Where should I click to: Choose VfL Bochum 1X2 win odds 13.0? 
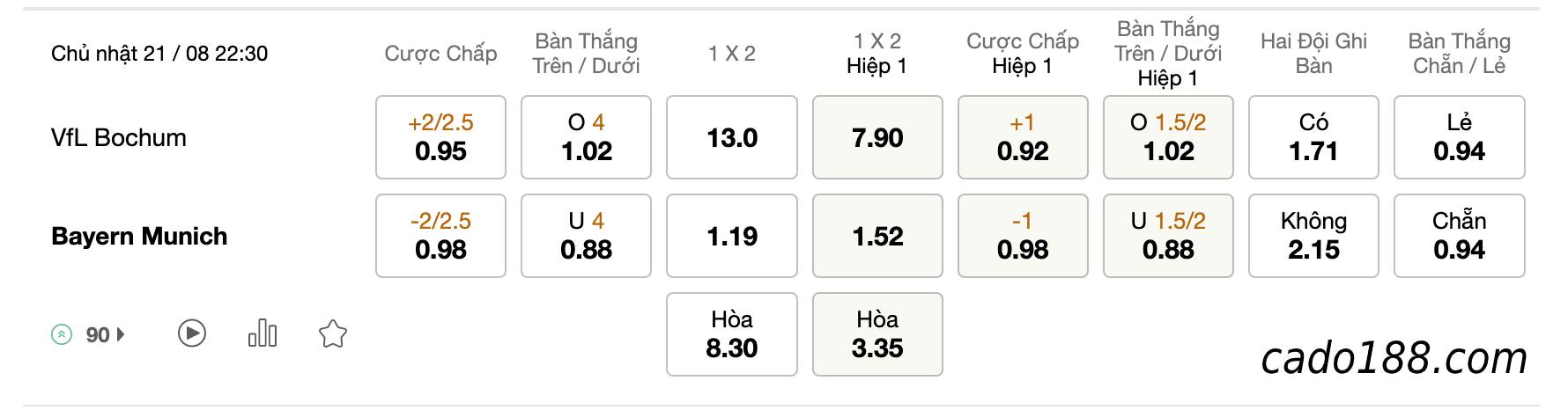tap(732, 137)
